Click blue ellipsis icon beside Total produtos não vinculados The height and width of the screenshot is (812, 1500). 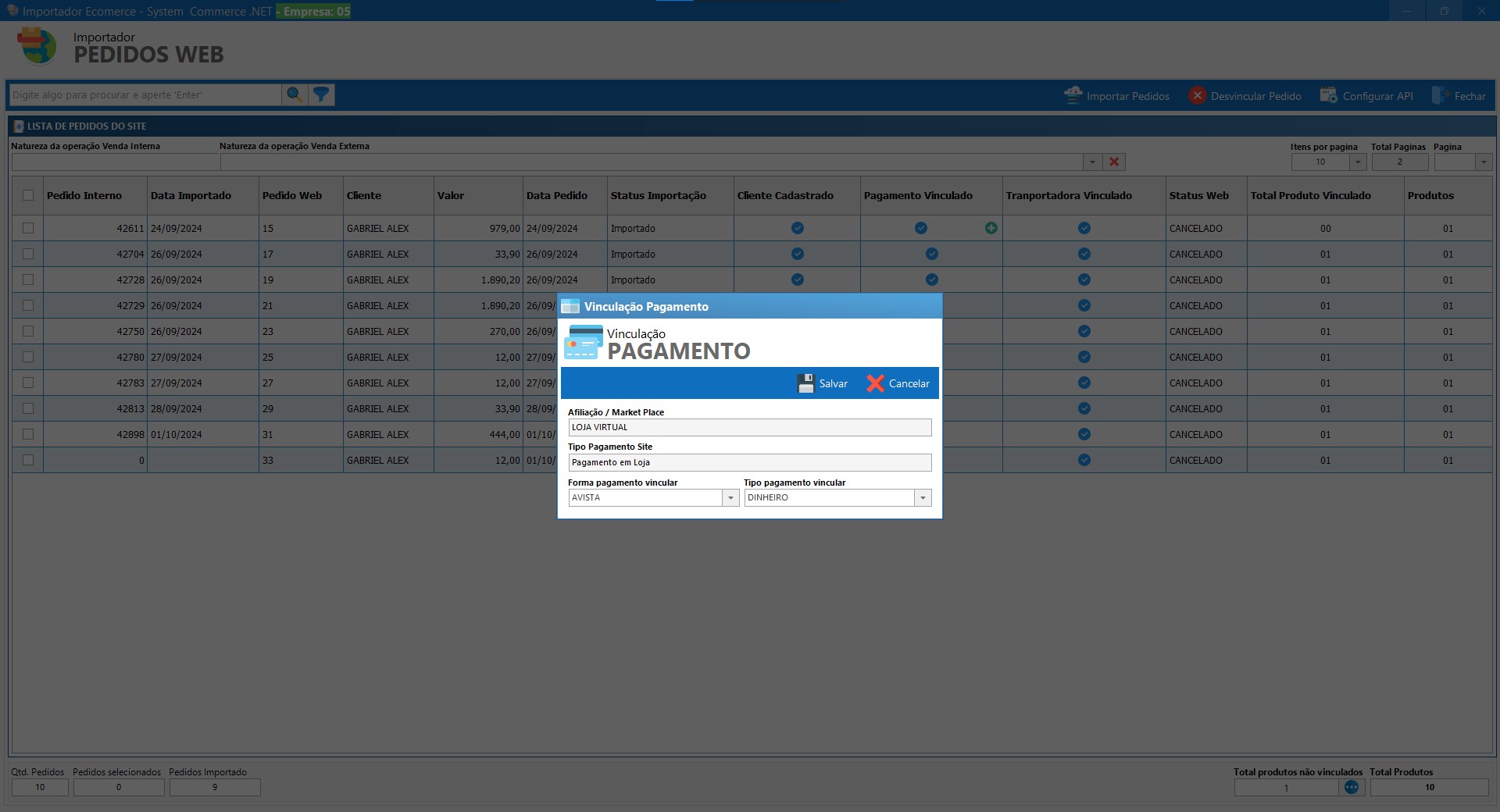[x=1353, y=788]
